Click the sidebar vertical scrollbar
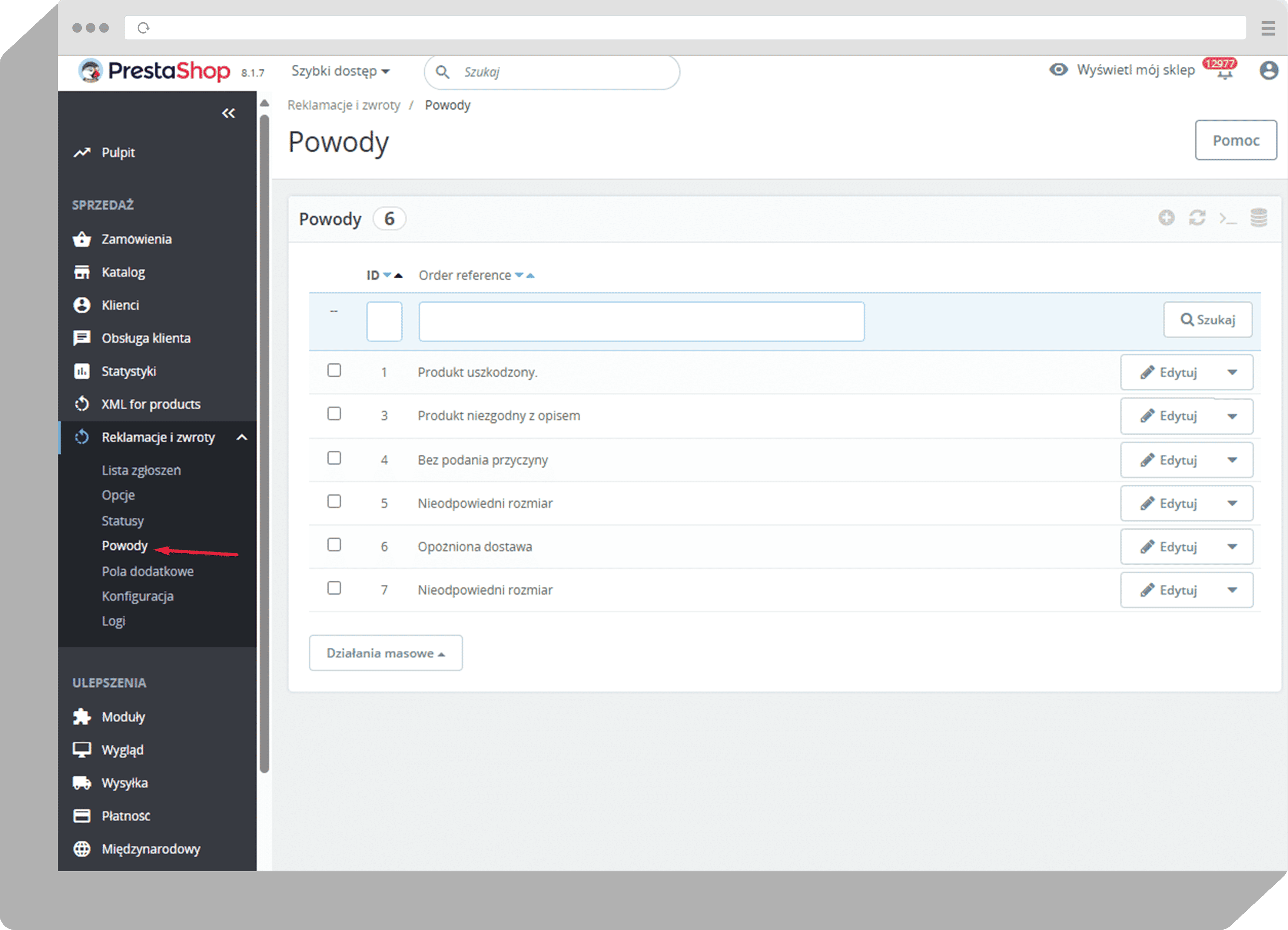The height and width of the screenshot is (930, 1288). [264, 443]
